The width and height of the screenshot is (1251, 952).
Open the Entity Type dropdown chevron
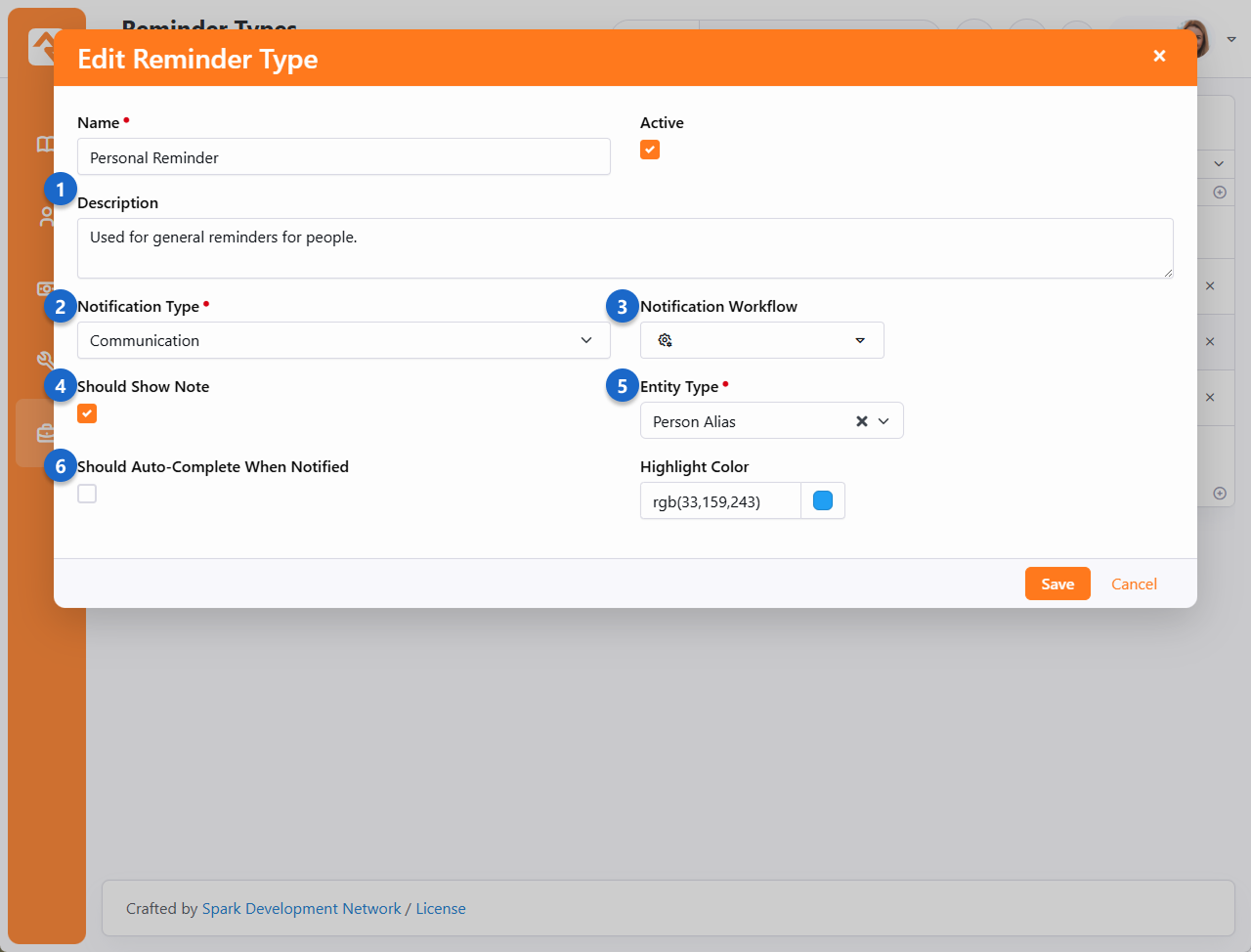tap(884, 421)
